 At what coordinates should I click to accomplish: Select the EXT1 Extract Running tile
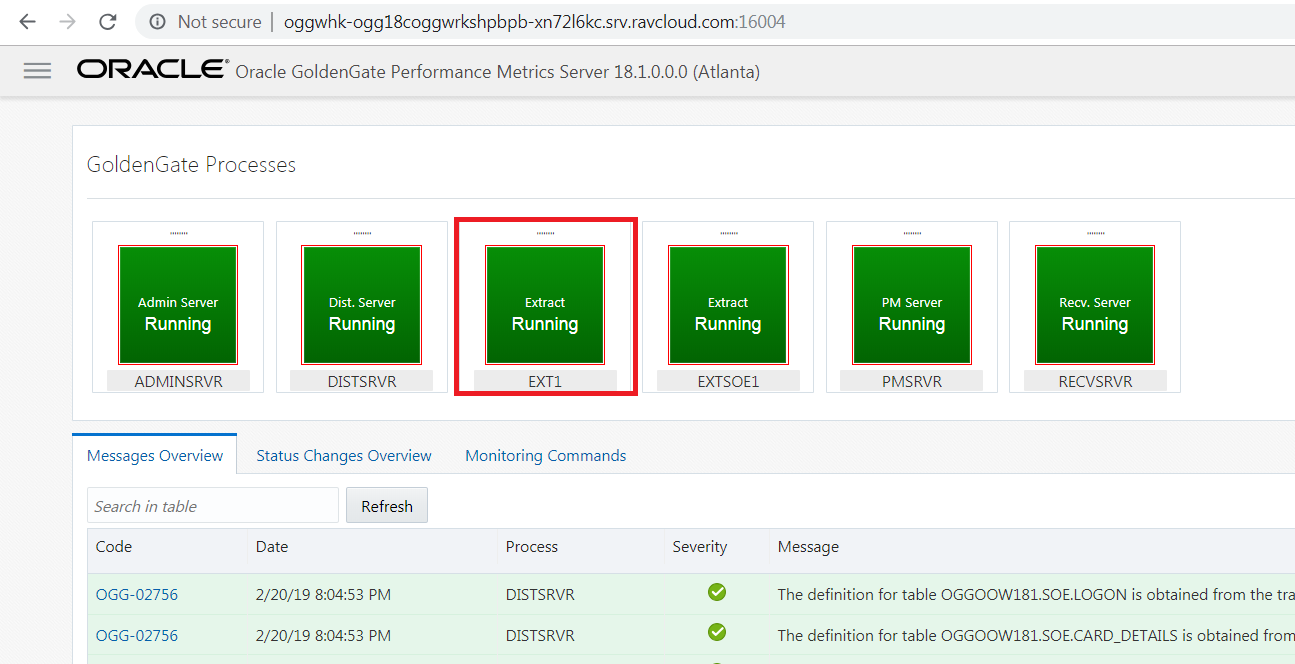(x=545, y=306)
